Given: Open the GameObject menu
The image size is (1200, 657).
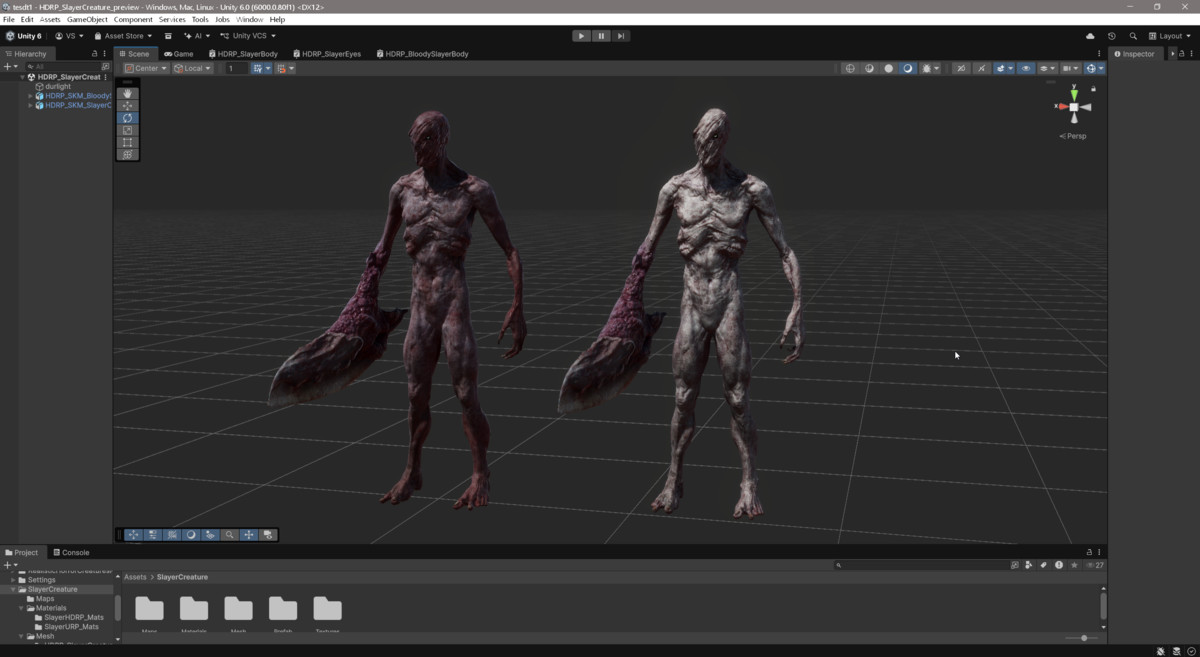Looking at the screenshot, I should tap(87, 19).
